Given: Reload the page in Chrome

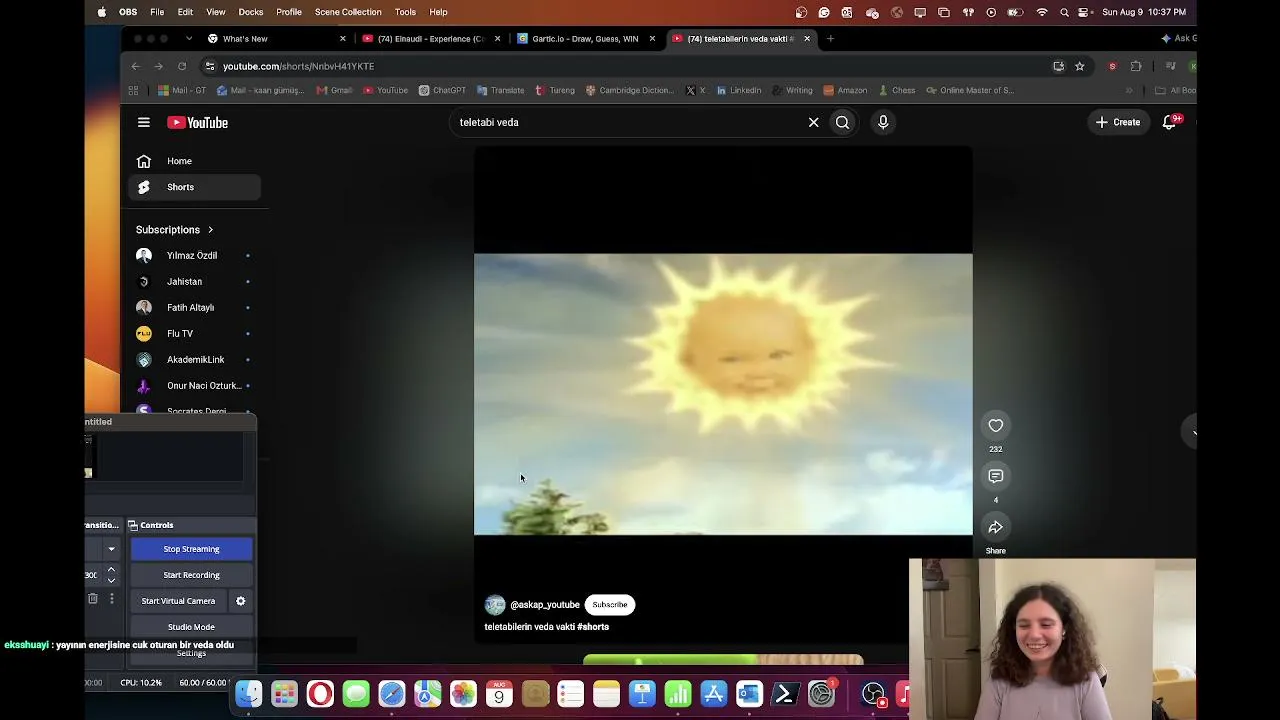Looking at the screenshot, I should pyautogui.click(x=182, y=66).
